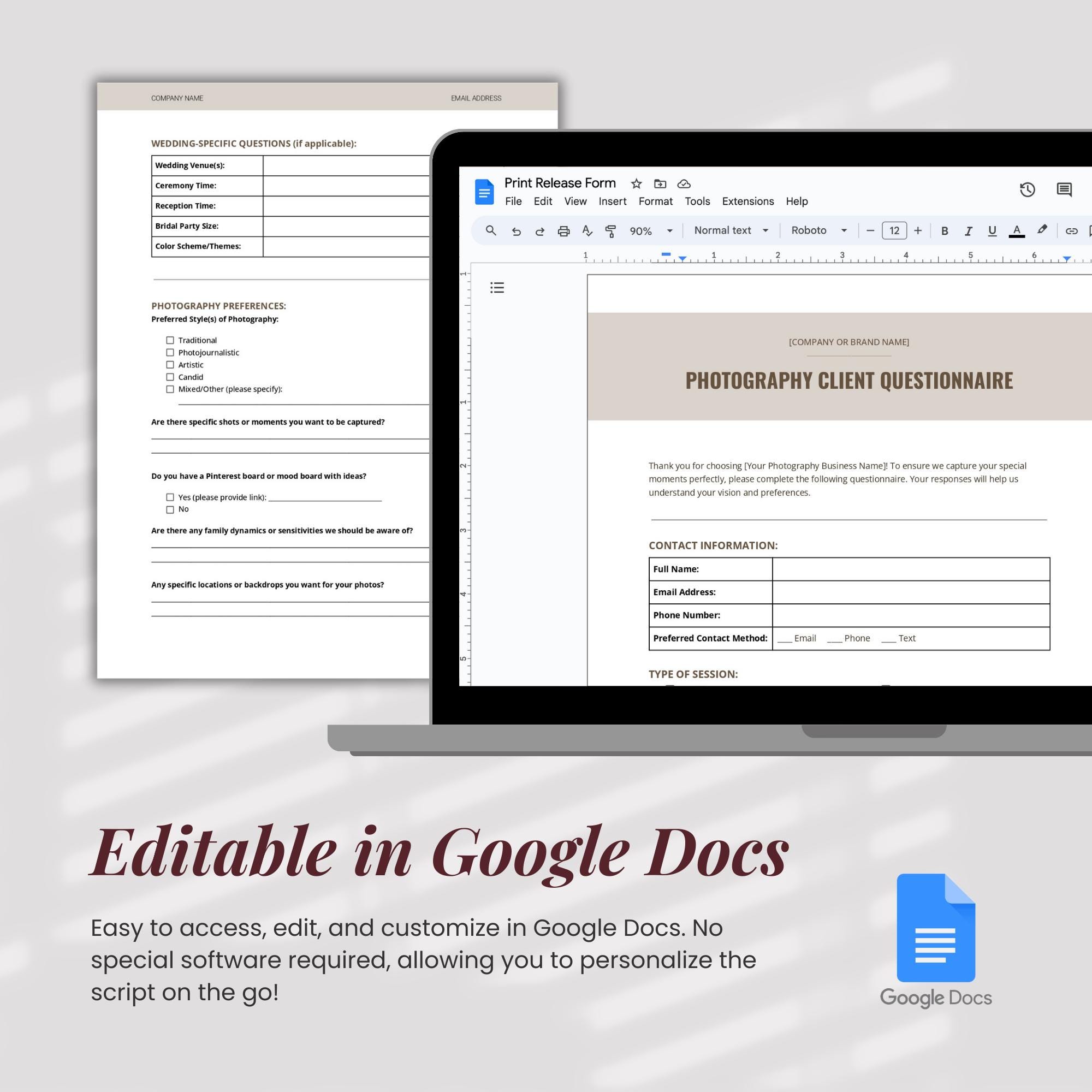Undo the last action
1092x1092 pixels.
[x=516, y=231]
